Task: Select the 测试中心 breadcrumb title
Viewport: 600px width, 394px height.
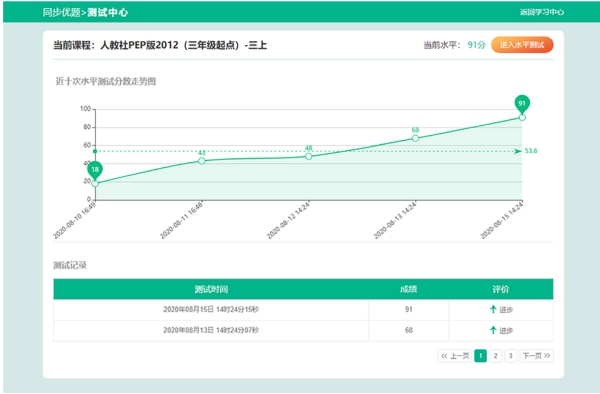Action: pos(108,12)
